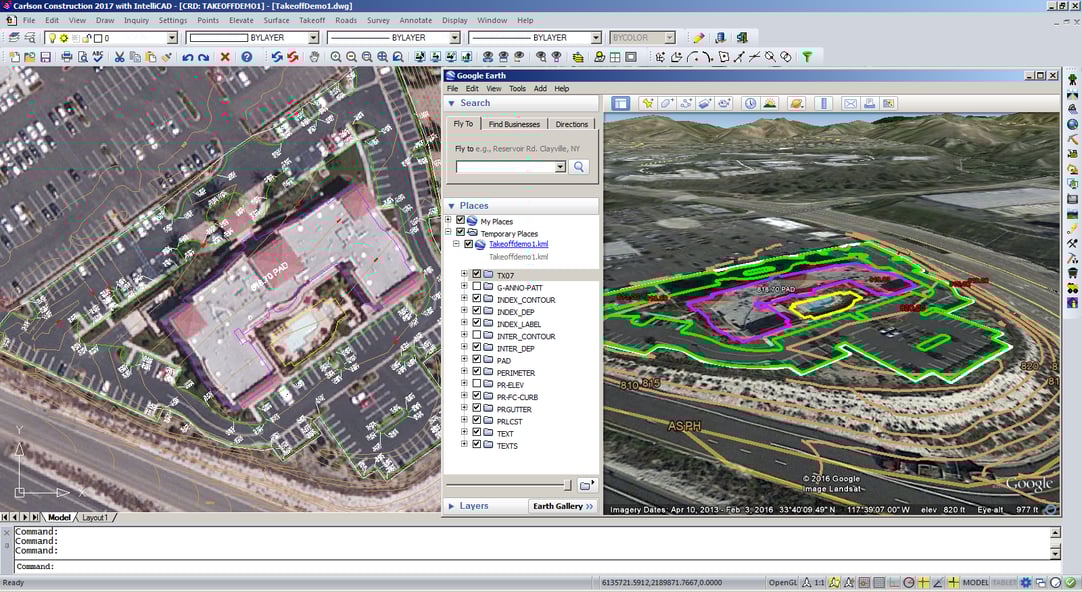
Task: Uncheck the PAD layer visibility
Action: click(477, 359)
